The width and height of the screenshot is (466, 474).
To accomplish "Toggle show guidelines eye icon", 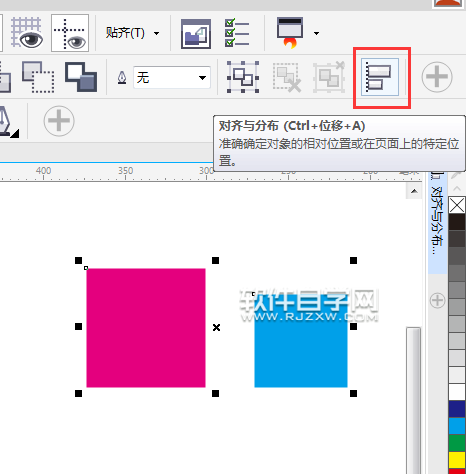I will click(70, 33).
